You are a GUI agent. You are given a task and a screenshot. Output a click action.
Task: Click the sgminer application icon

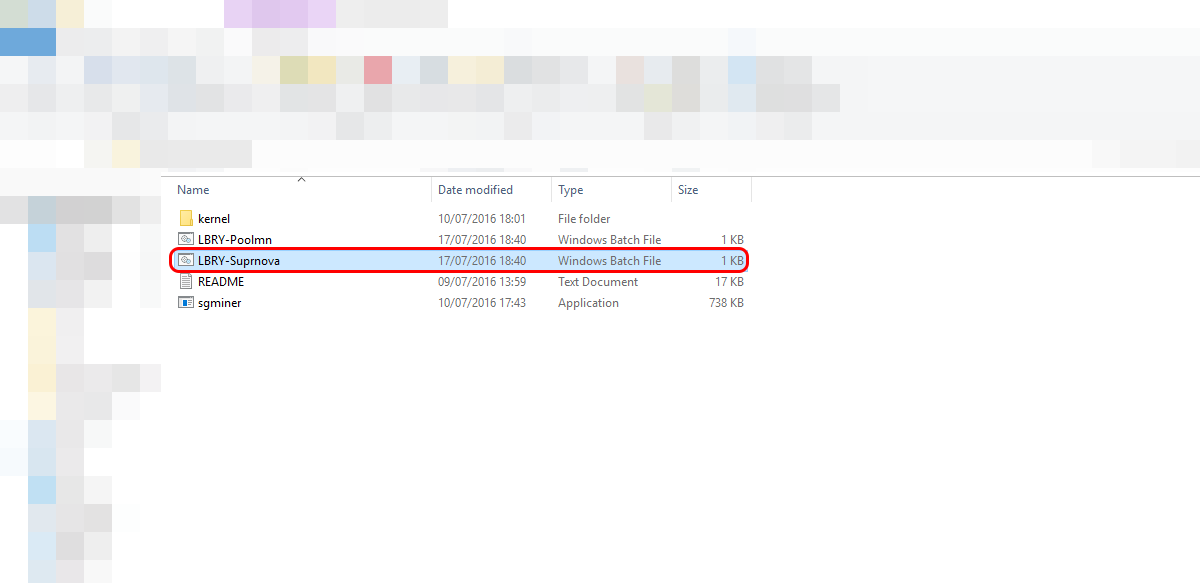pos(185,302)
